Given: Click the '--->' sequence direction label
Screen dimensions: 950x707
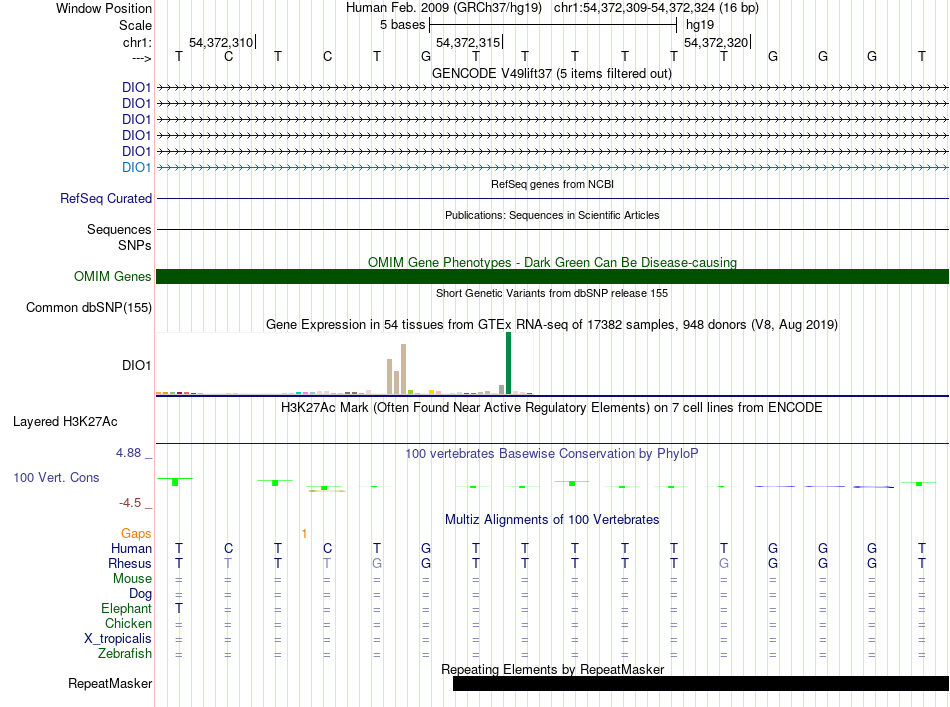Looking at the screenshot, I should click(142, 58).
